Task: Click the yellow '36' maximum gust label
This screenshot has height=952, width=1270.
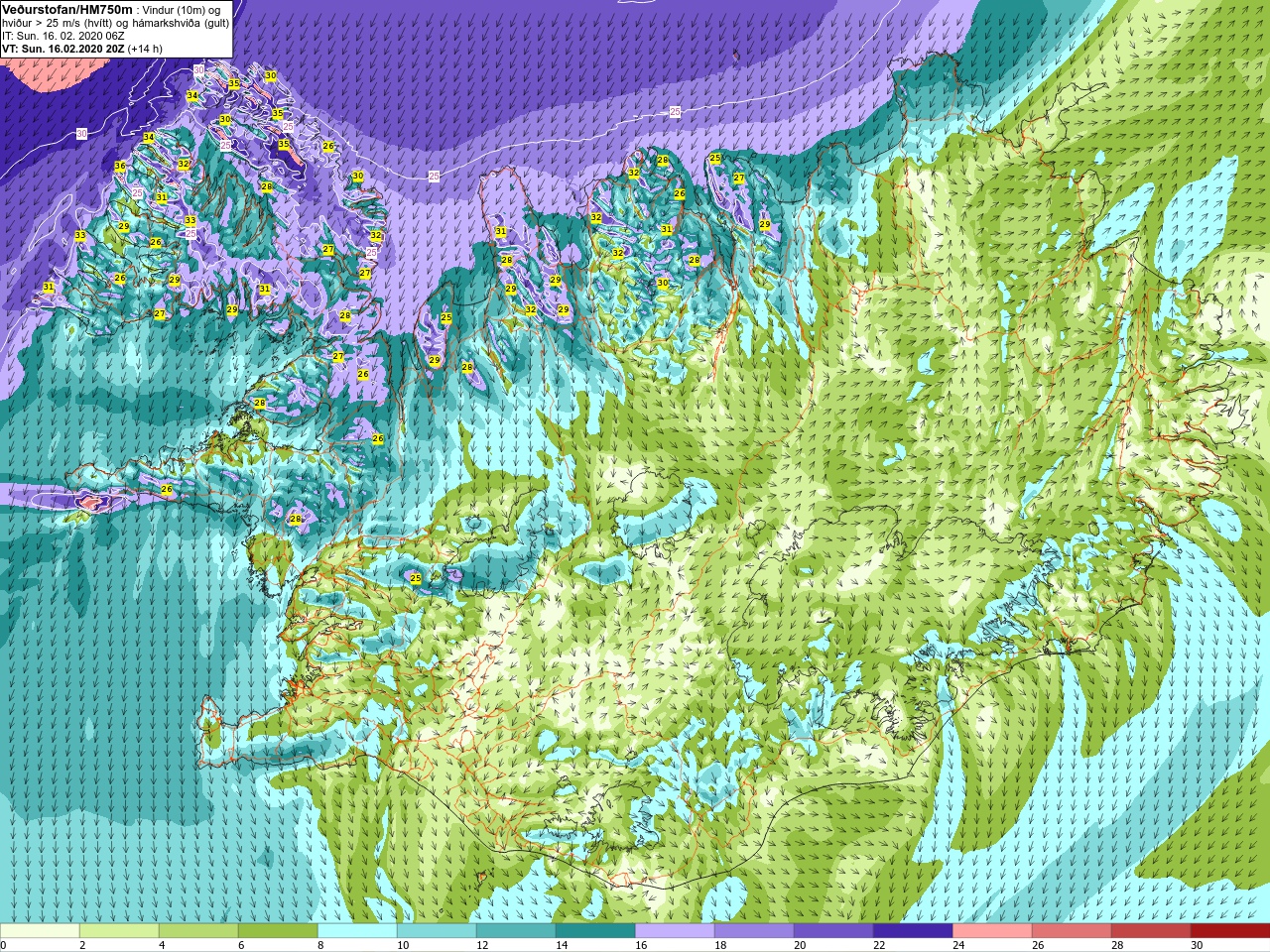Action: pos(120,166)
